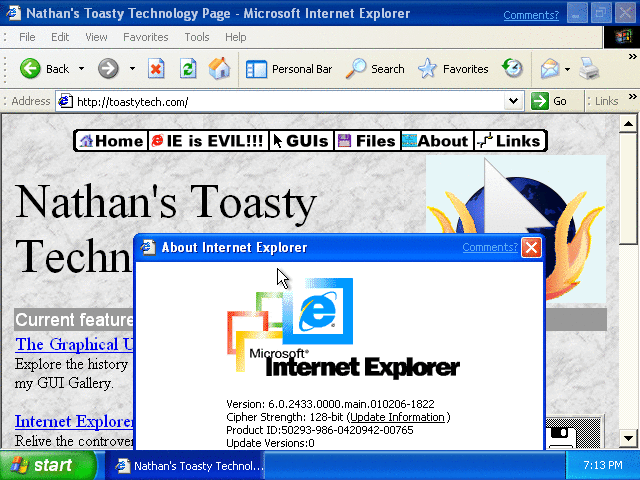Print the page with the printer icon
Screen dimensions: 640x480
coord(589,69)
